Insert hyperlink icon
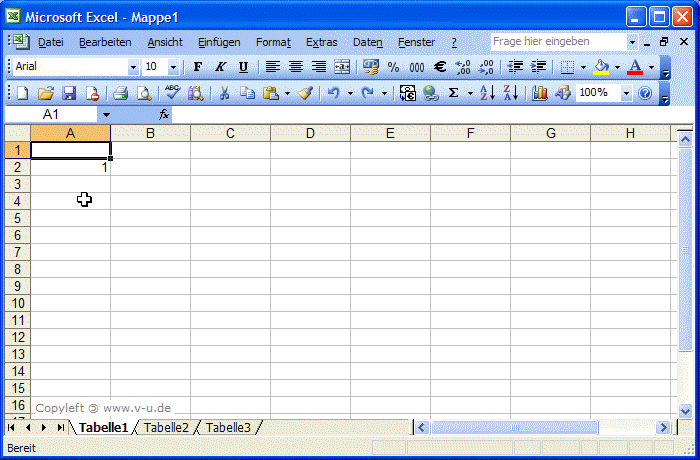Viewport: 700px width, 460px height. pos(431,93)
